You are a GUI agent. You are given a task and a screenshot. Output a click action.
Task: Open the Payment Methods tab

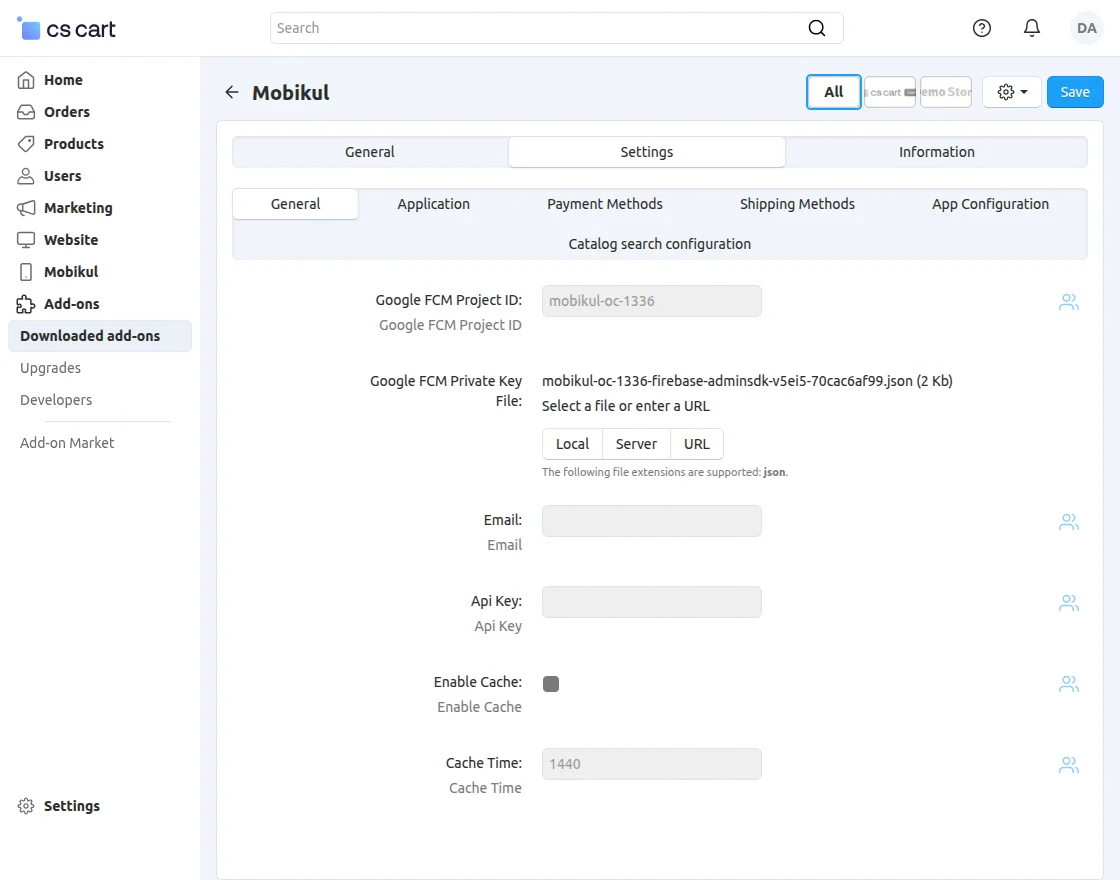(x=604, y=204)
